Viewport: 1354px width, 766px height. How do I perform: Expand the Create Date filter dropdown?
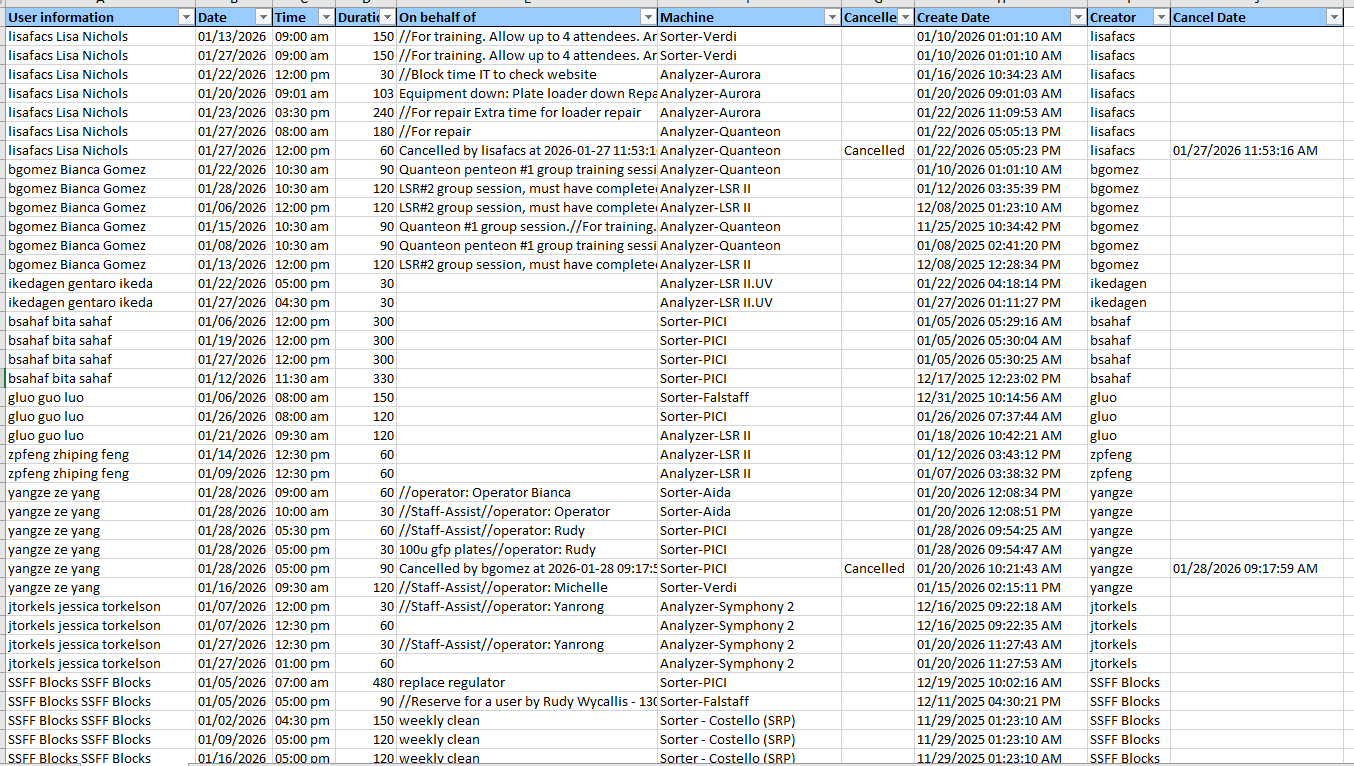point(1077,17)
